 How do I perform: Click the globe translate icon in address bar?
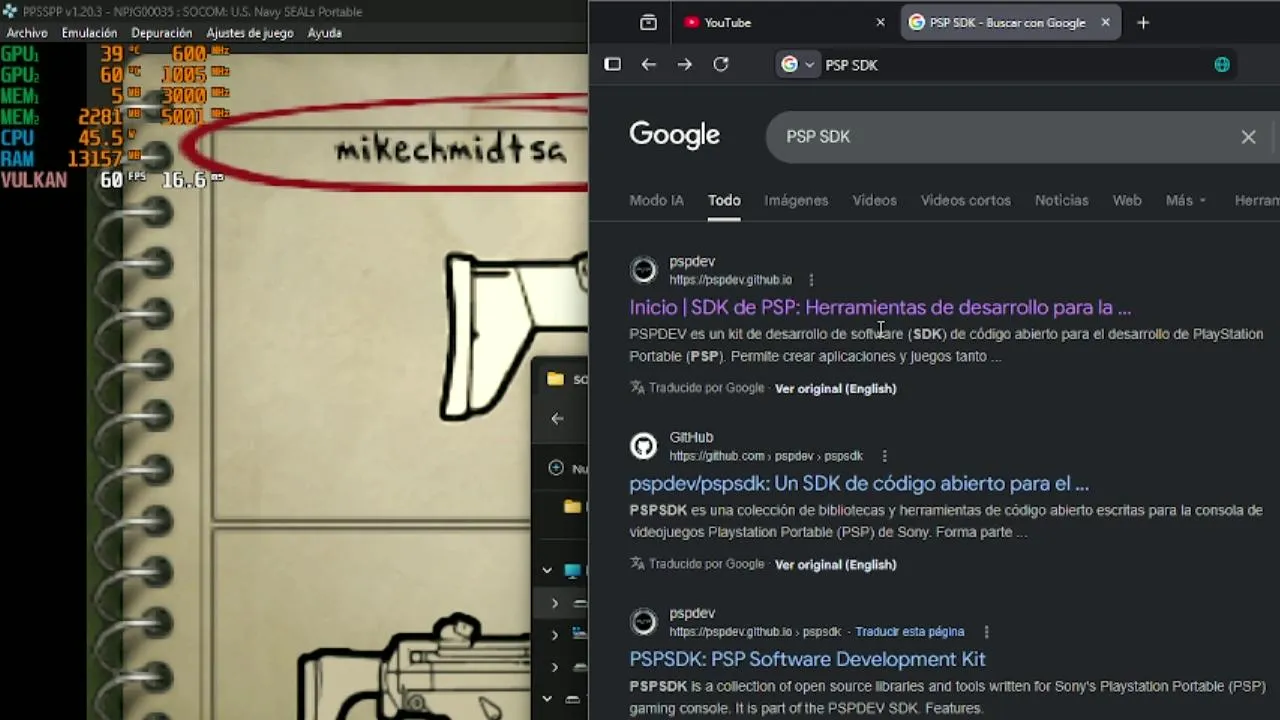[1221, 64]
